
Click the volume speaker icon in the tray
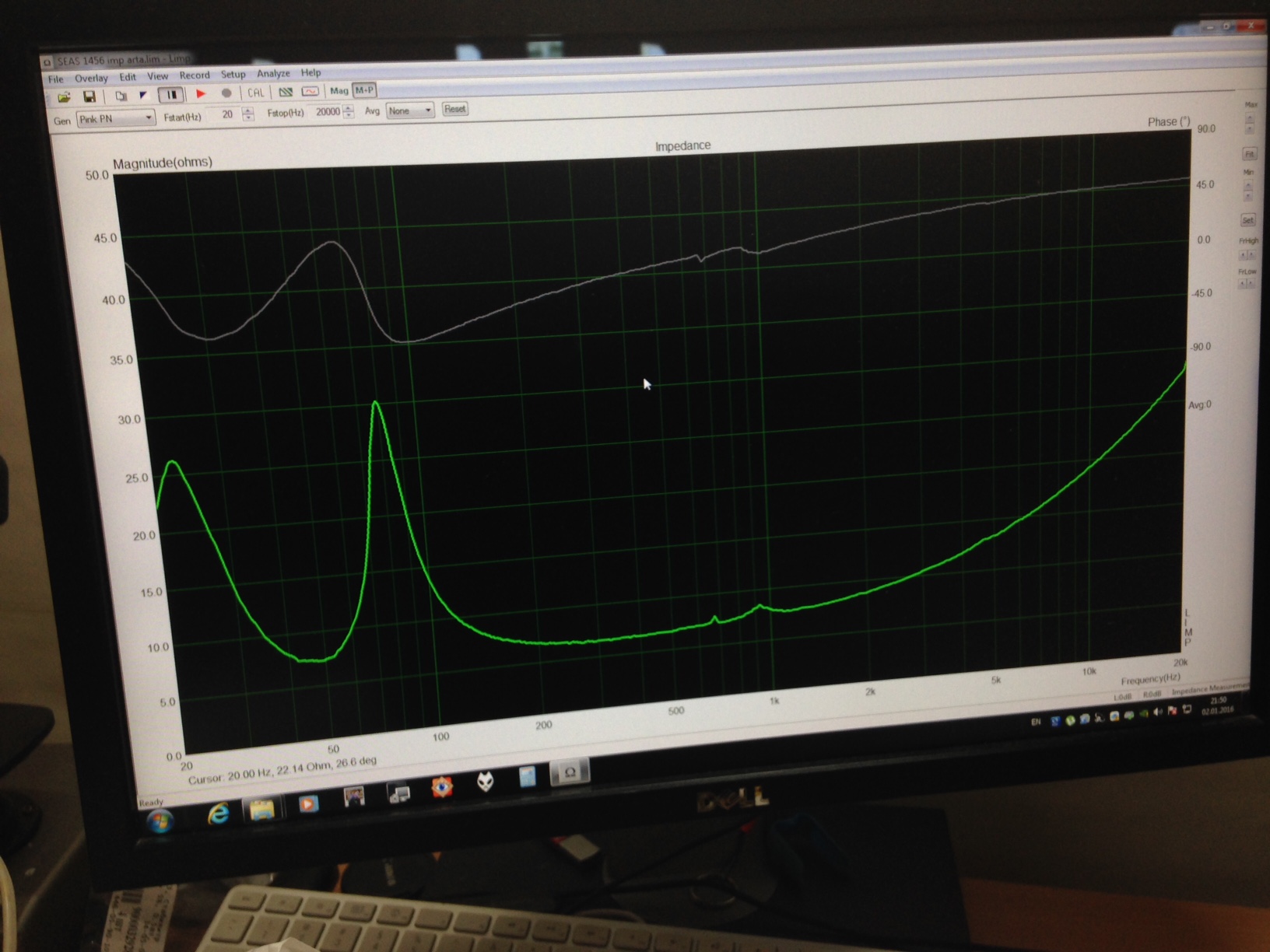pos(1159,712)
